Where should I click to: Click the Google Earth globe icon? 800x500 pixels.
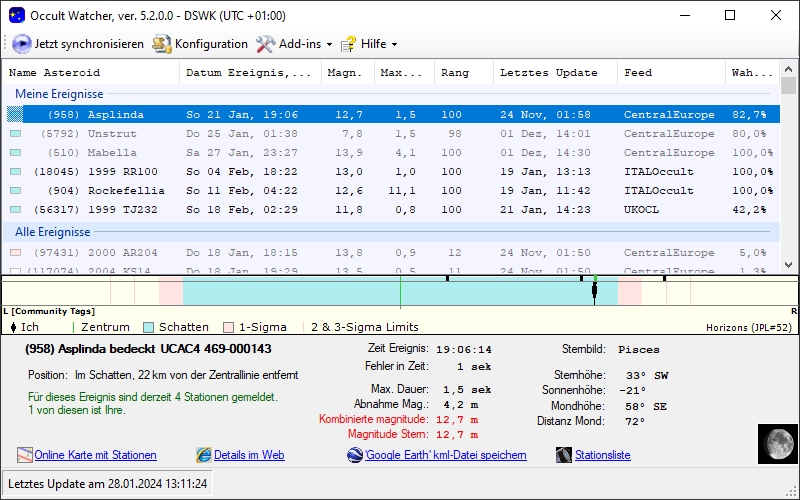(x=355, y=455)
